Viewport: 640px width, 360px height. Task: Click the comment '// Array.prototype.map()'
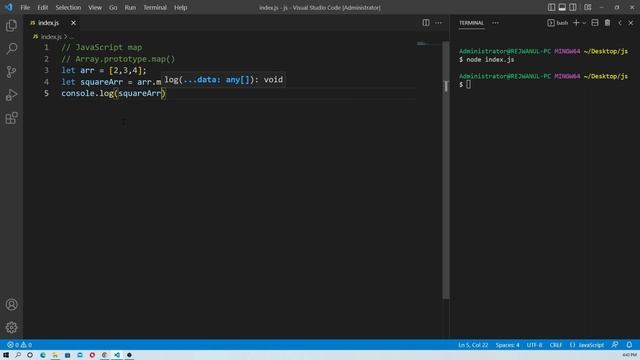(x=118, y=59)
